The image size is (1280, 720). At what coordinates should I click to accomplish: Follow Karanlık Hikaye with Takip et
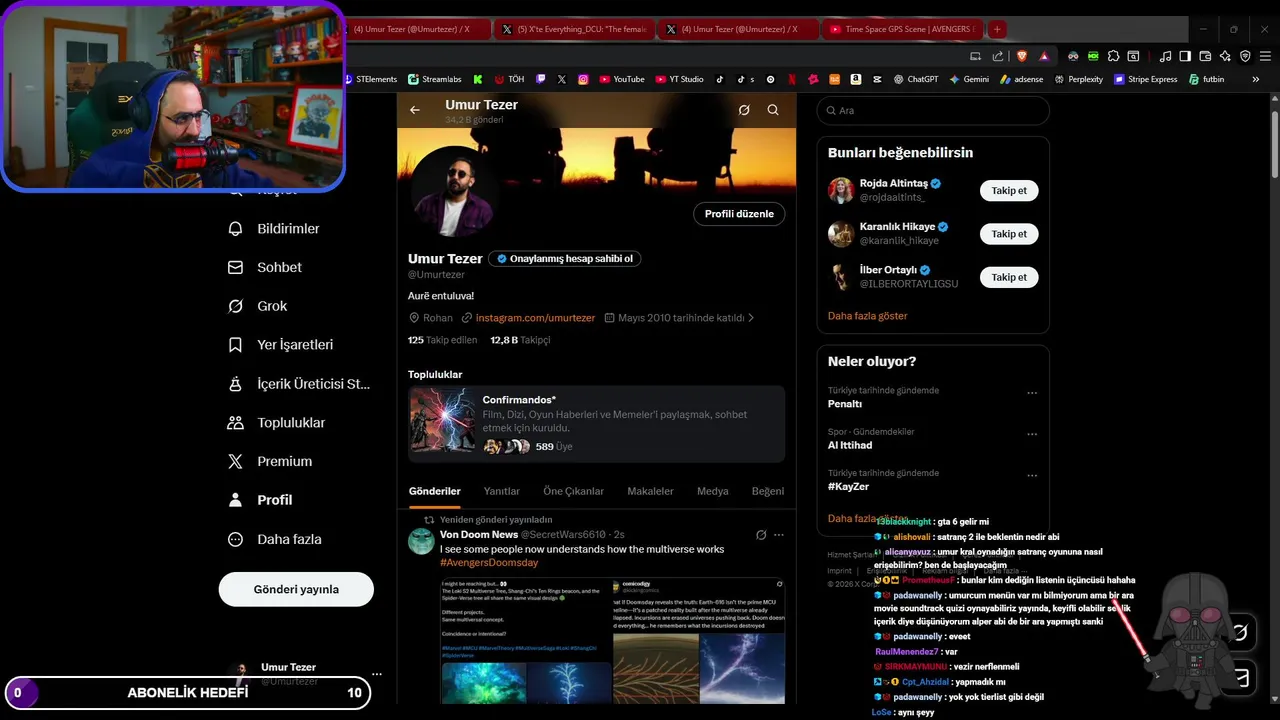(1009, 234)
